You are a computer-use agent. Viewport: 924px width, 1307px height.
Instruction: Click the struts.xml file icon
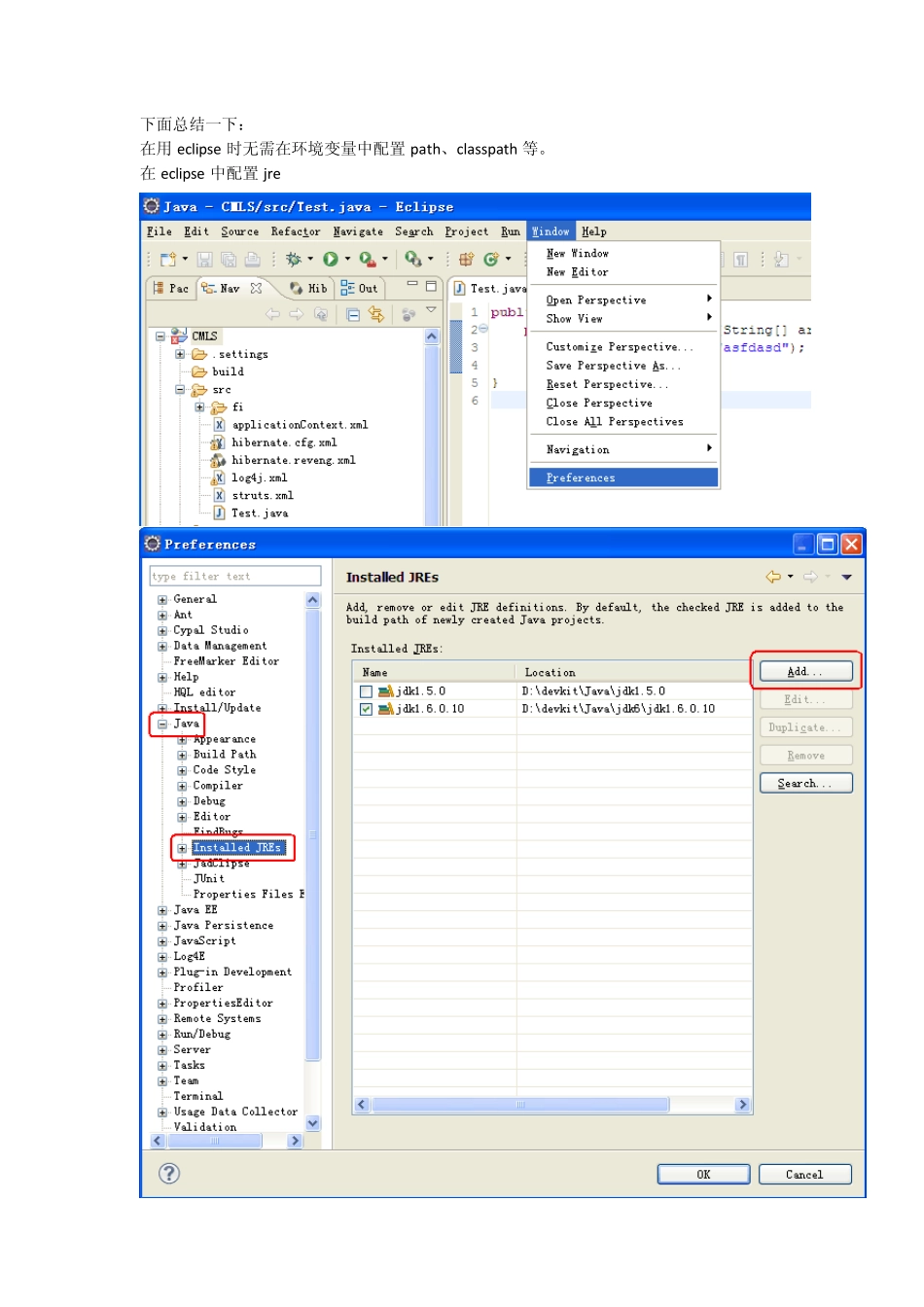[219, 495]
